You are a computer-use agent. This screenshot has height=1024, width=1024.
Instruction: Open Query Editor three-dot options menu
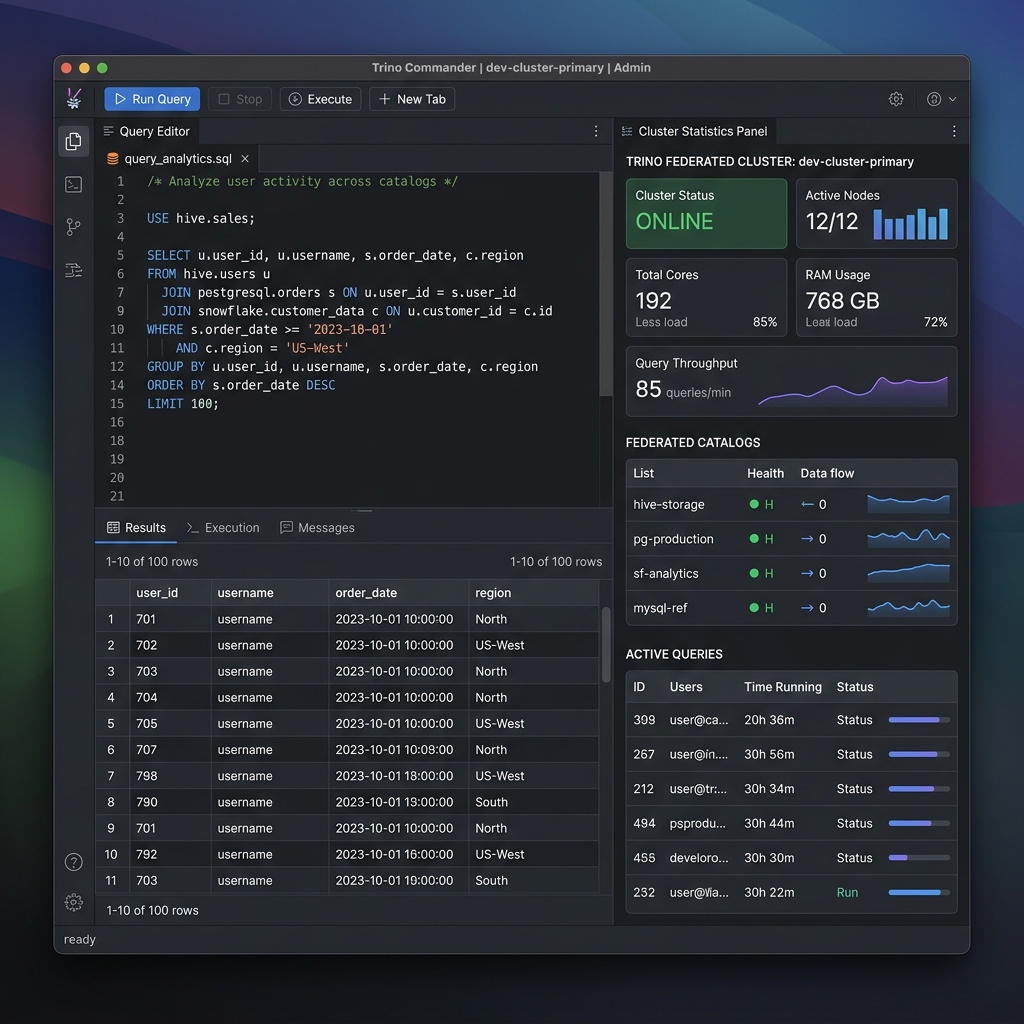(596, 131)
